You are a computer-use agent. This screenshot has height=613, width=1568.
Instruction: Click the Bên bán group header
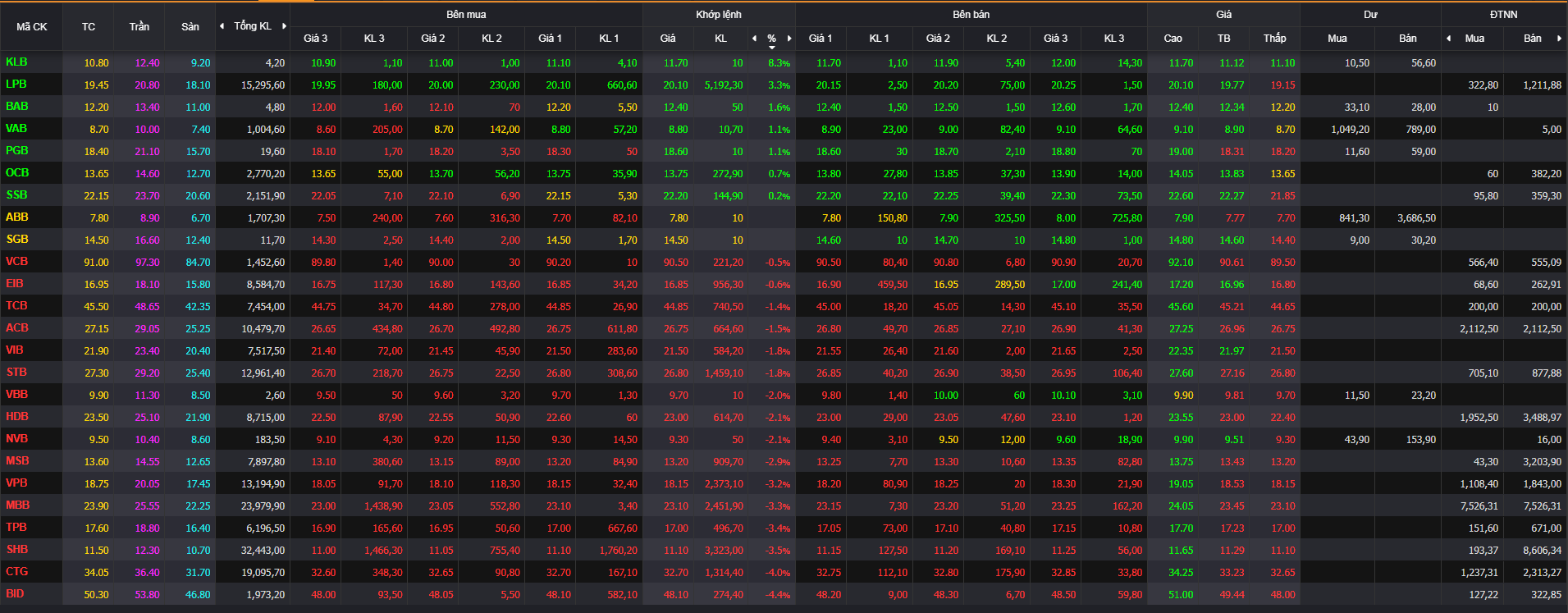(x=971, y=15)
